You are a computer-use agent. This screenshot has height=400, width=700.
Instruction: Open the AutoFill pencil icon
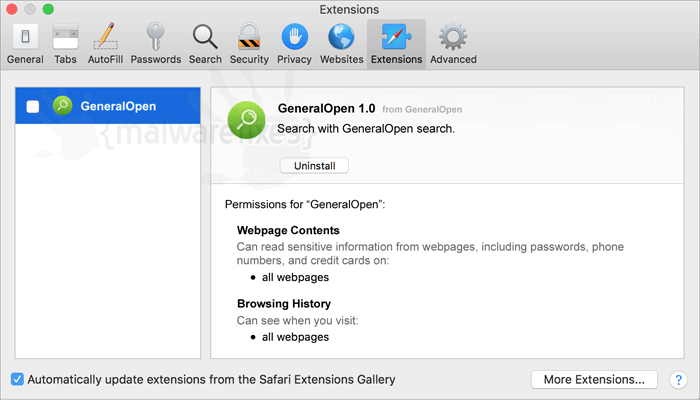coord(105,44)
